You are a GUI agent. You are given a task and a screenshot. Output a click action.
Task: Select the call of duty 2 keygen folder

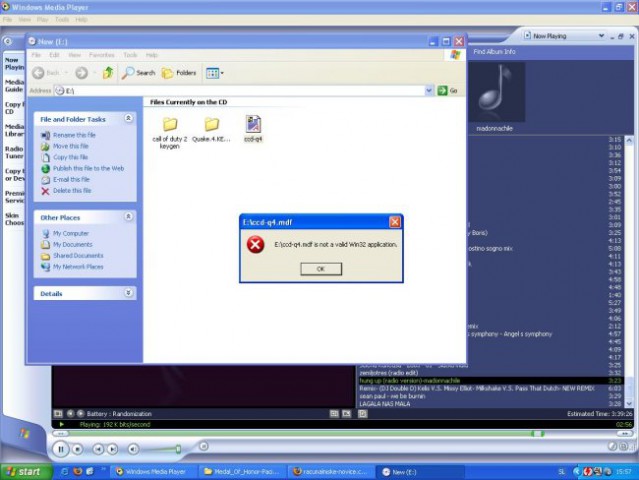tap(170, 132)
